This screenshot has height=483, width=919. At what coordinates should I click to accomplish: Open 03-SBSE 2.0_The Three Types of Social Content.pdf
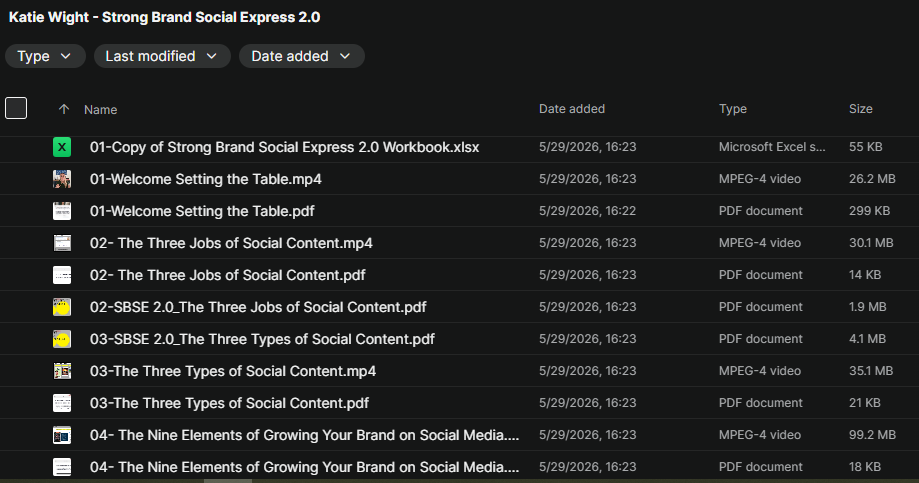click(262, 339)
